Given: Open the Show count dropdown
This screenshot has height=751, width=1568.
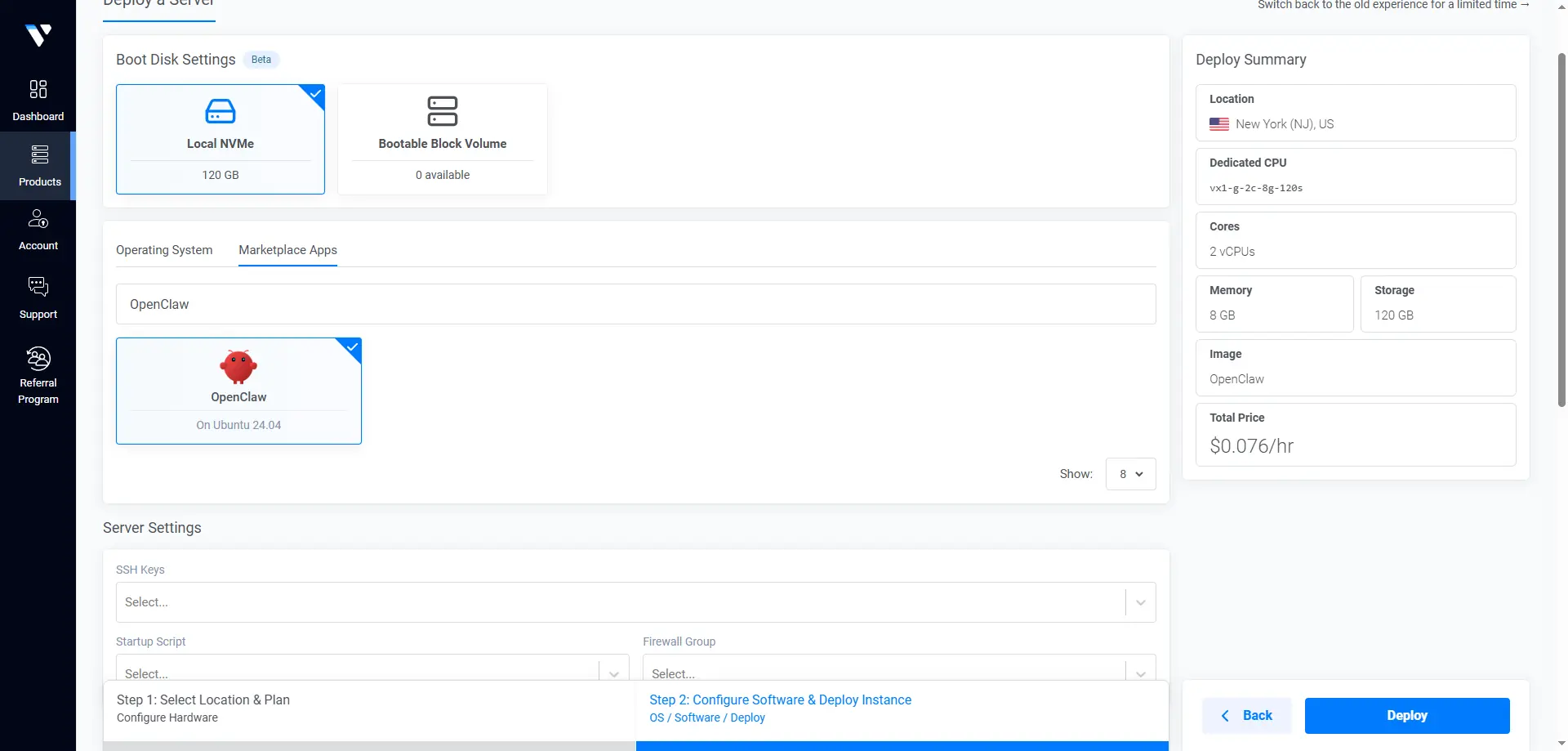Looking at the screenshot, I should coord(1131,474).
